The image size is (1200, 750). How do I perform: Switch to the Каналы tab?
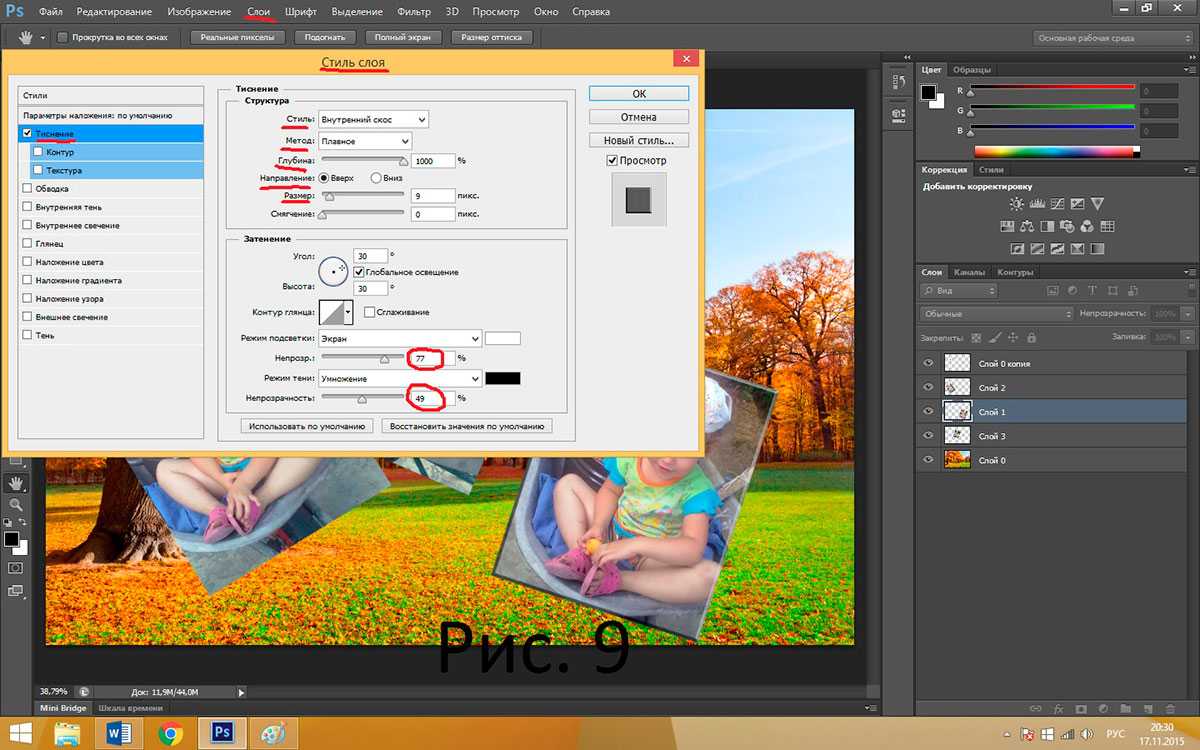968,272
